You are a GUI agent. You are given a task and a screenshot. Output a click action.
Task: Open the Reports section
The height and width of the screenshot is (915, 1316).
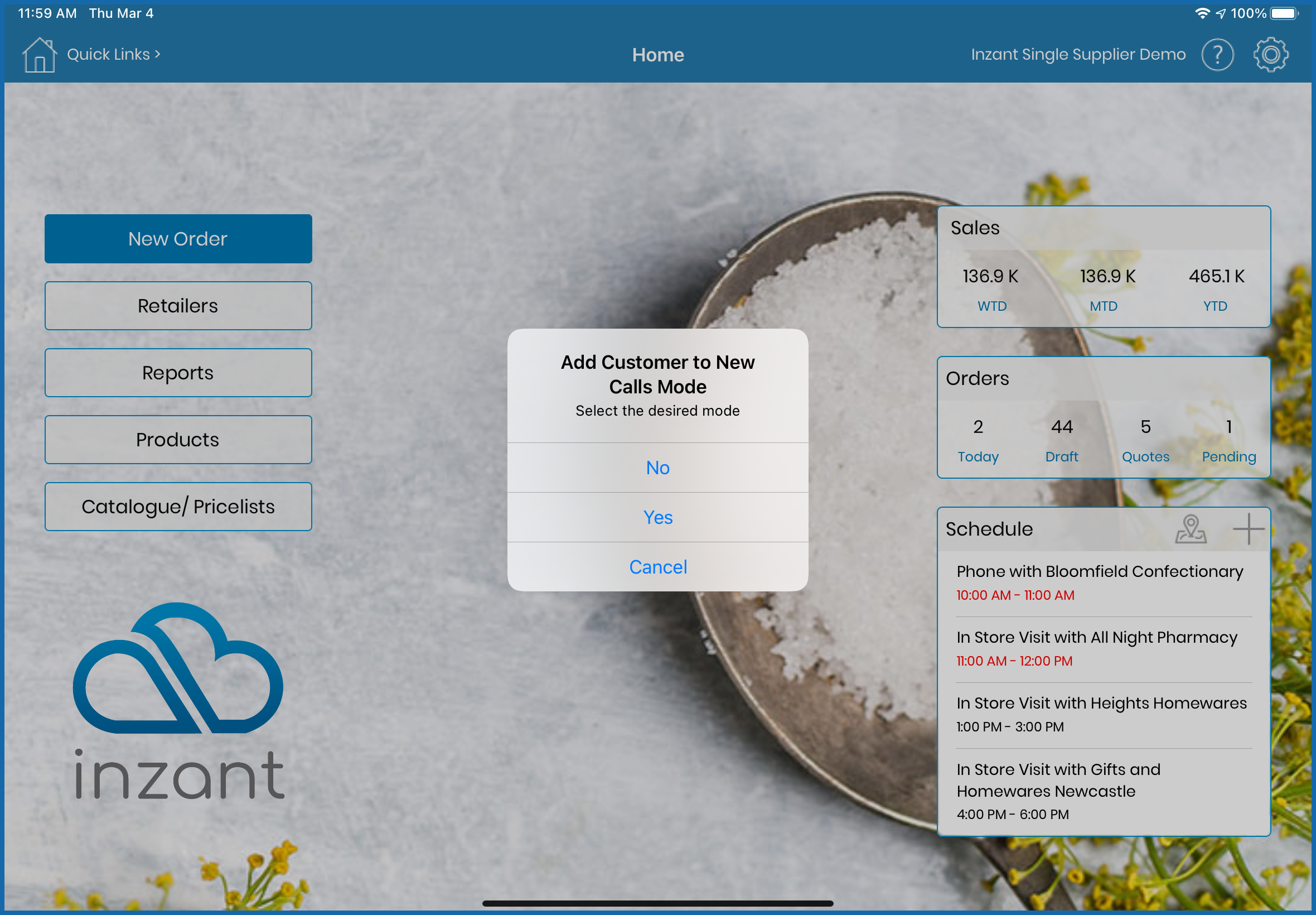[178, 373]
